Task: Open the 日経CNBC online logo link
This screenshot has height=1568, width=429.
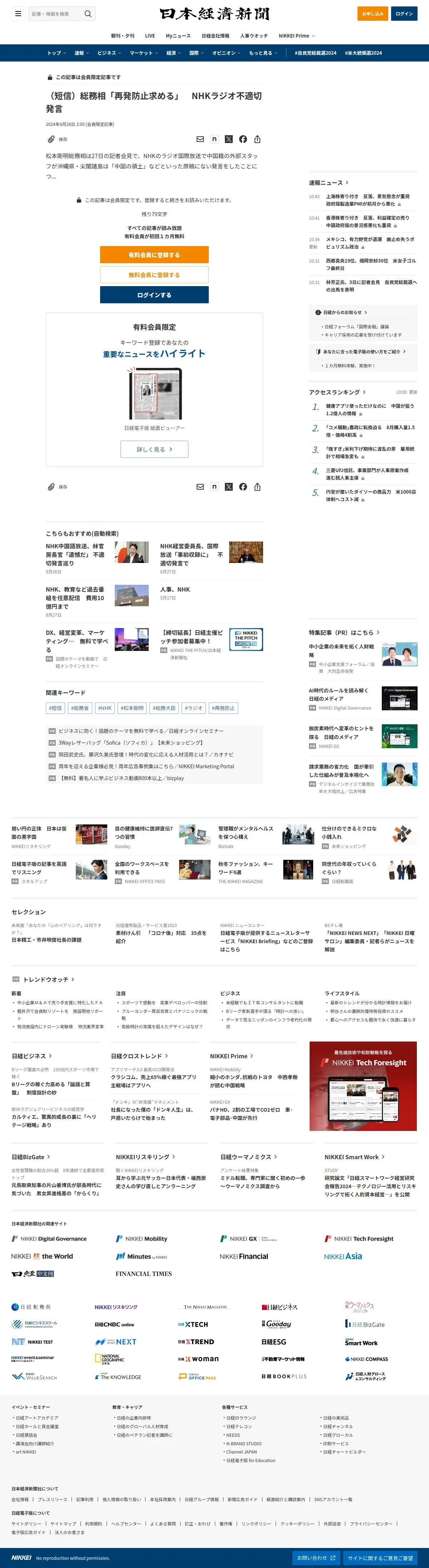Action: tap(114, 1324)
